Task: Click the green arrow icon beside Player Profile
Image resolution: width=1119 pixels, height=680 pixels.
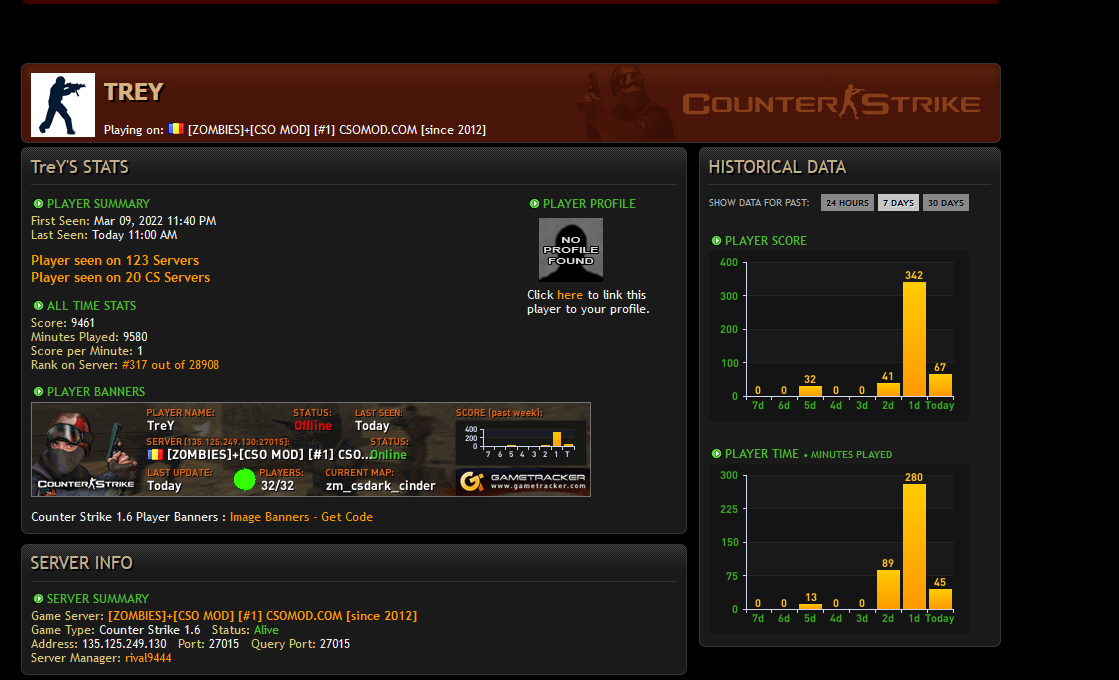Action: (x=535, y=204)
